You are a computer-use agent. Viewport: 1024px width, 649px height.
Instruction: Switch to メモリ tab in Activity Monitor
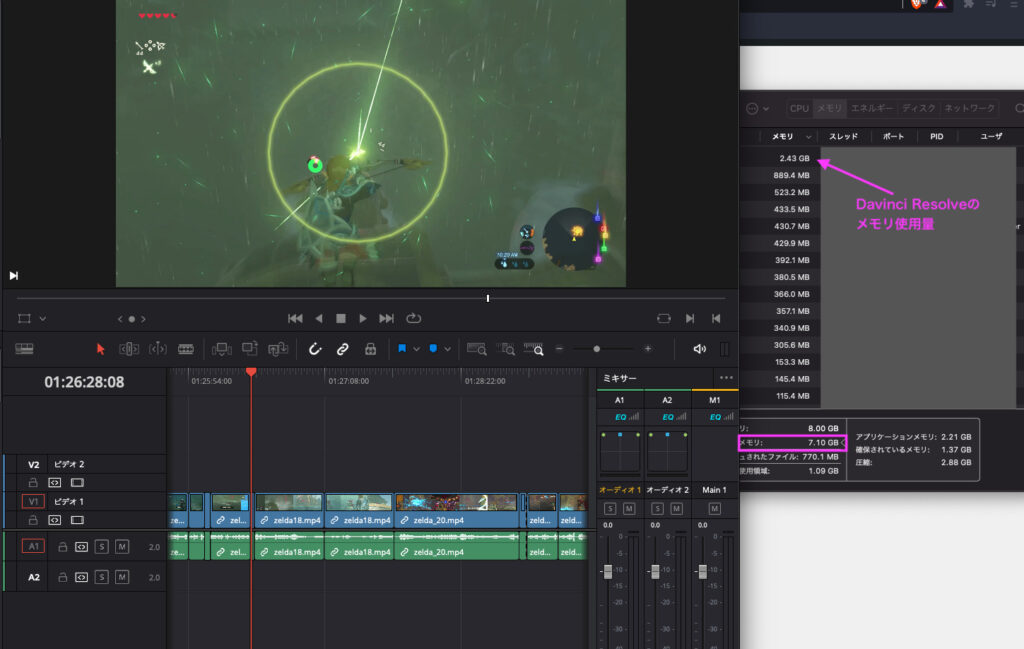[829, 108]
